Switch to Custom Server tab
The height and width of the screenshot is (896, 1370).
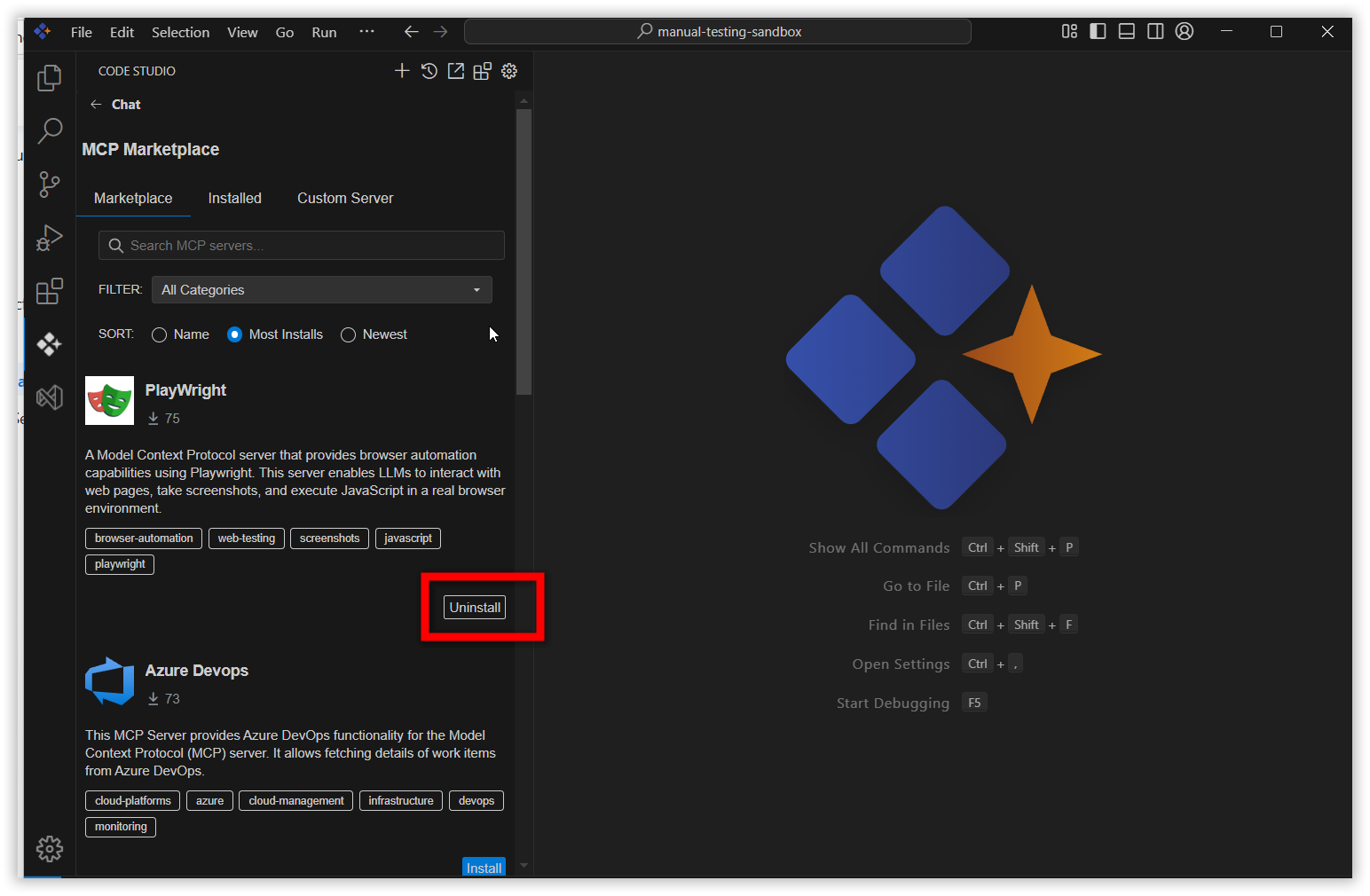(x=345, y=198)
